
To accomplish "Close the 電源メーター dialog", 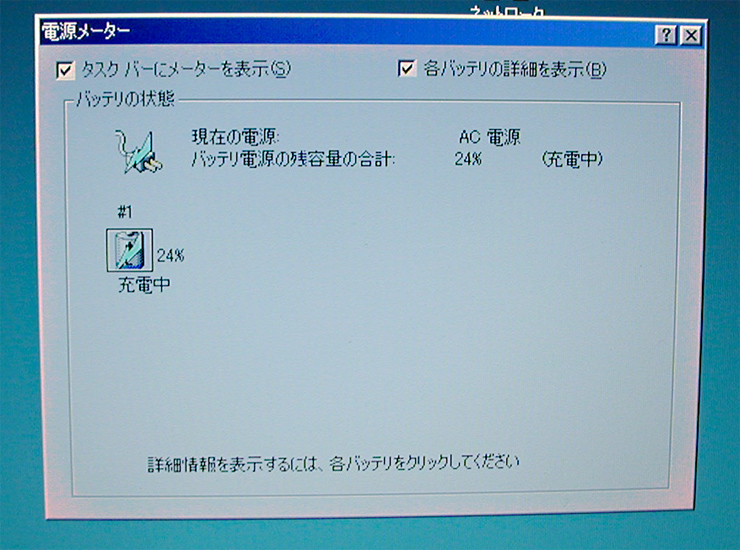I will (691, 35).
